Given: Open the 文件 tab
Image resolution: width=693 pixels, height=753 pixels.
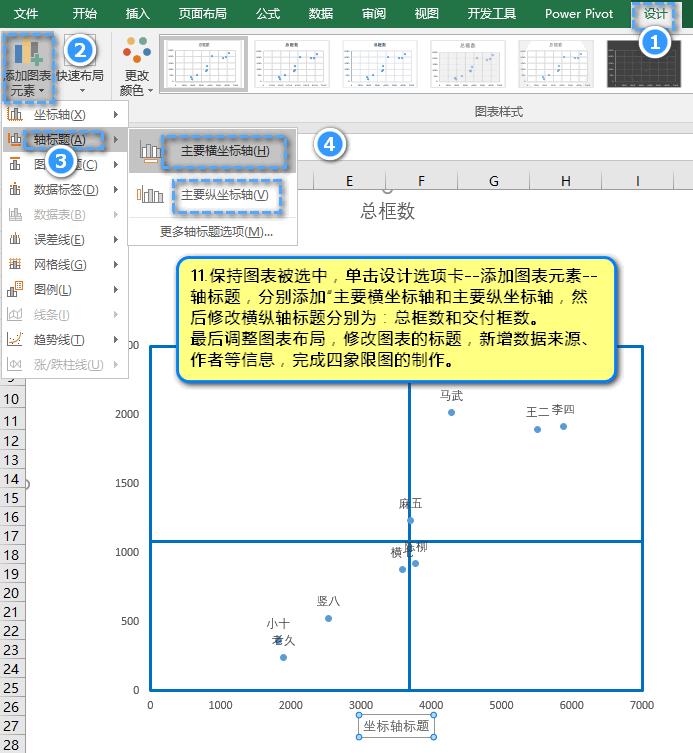Looking at the screenshot, I should click(27, 14).
